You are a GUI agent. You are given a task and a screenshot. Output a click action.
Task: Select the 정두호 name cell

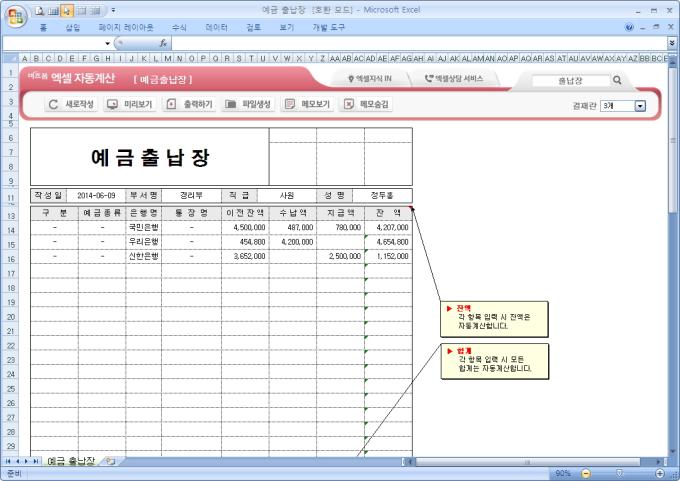pyautogui.click(x=382, y=196)
